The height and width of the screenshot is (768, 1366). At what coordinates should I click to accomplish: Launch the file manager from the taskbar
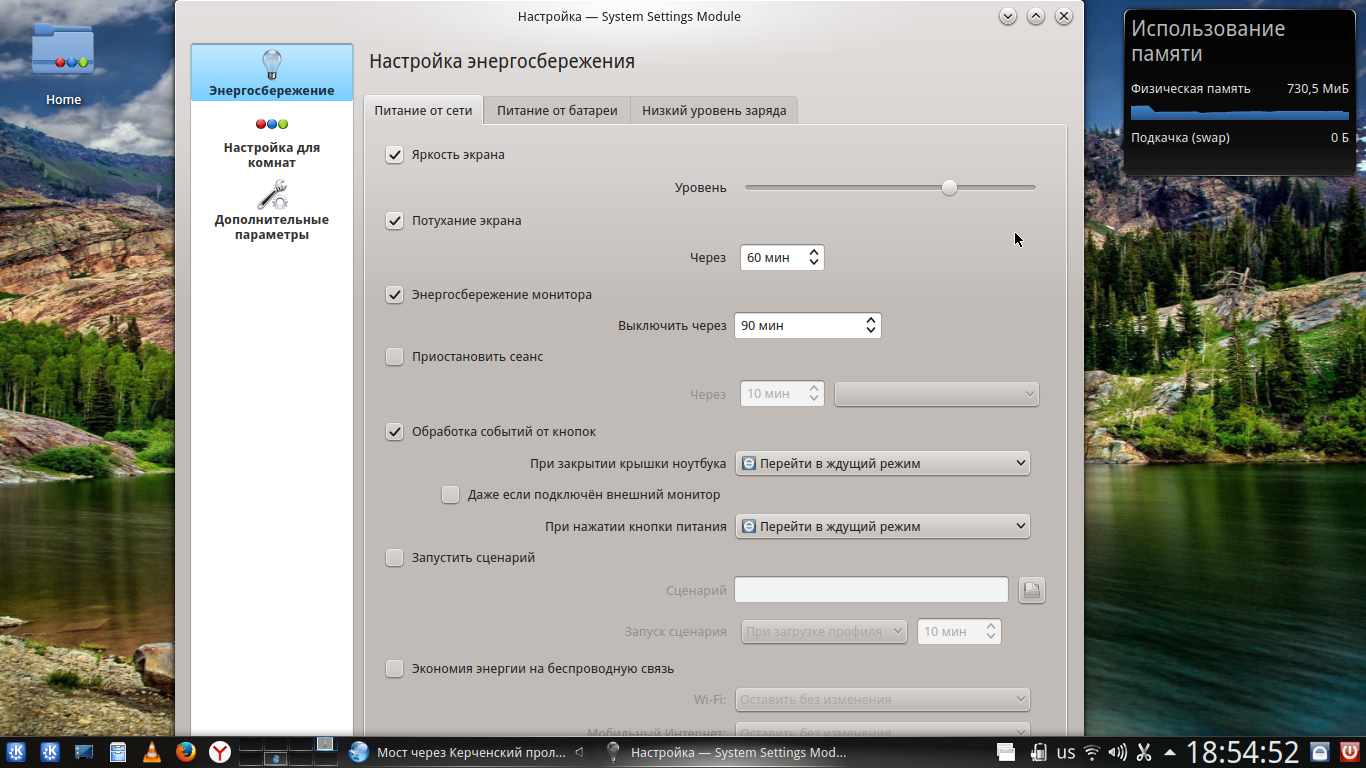click(117, 752)
